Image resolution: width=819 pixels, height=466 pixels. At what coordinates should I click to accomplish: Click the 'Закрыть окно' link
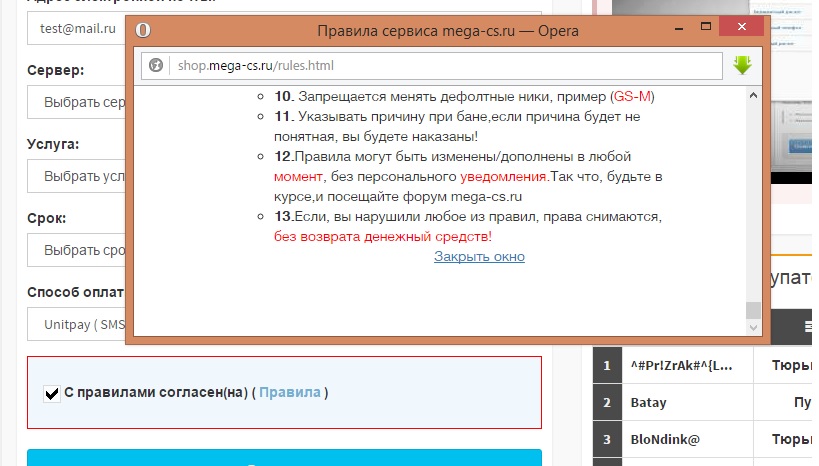479,257
